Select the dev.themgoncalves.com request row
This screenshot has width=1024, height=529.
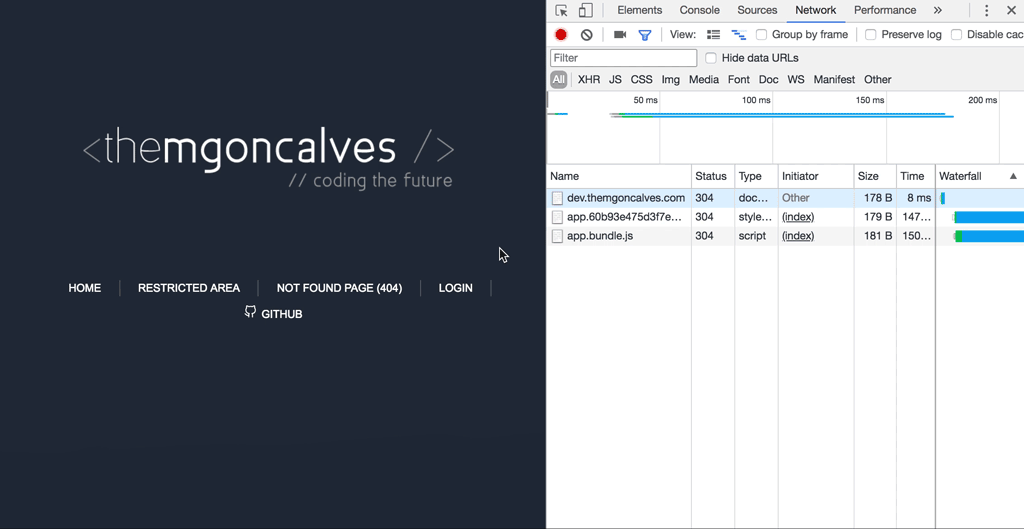click(x=785, y=198)
